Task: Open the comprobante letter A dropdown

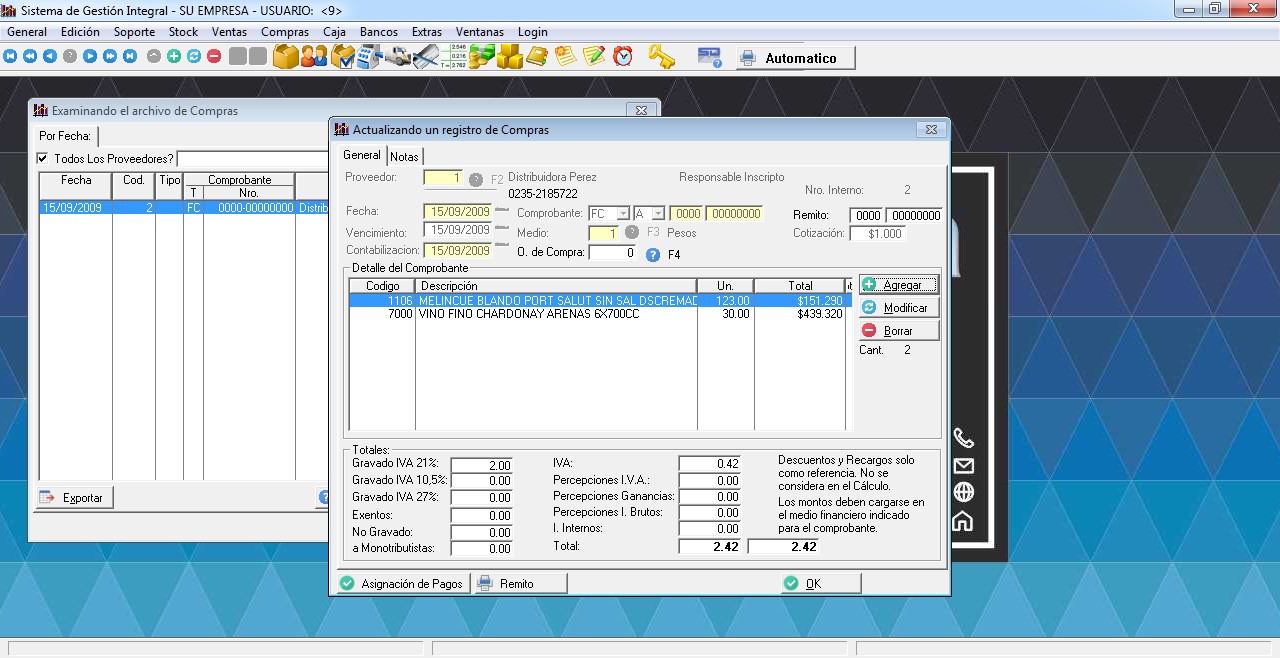Action: [657, 214]
